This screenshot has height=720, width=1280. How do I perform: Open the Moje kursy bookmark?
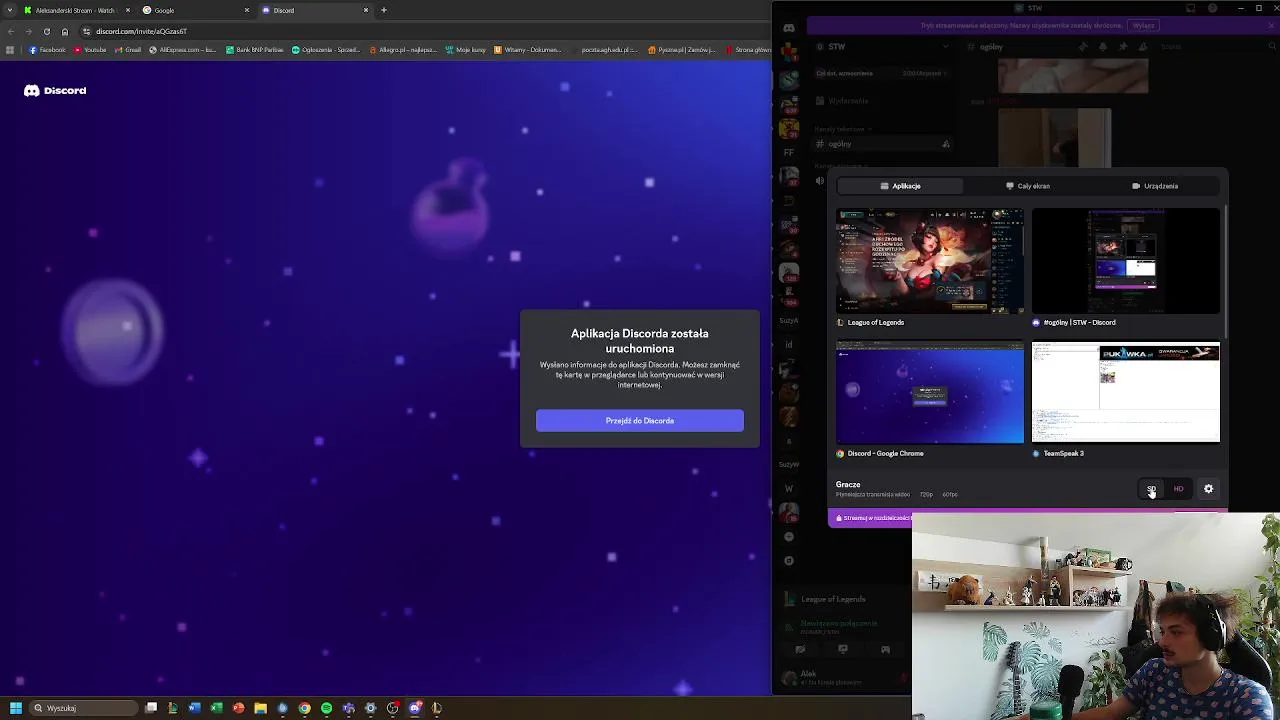pos(466,50)
